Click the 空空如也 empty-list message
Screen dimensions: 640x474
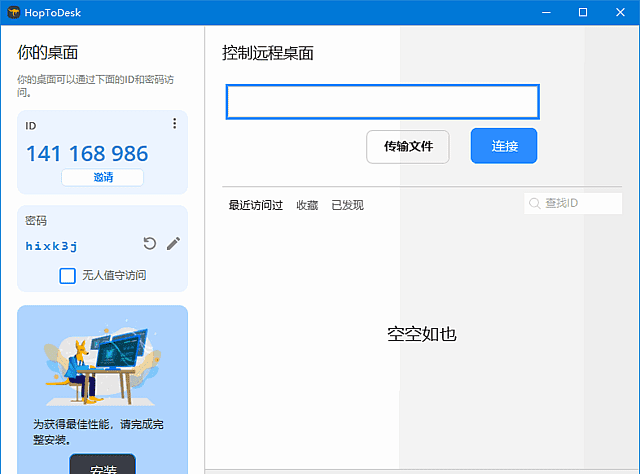(x=422, y=334)
